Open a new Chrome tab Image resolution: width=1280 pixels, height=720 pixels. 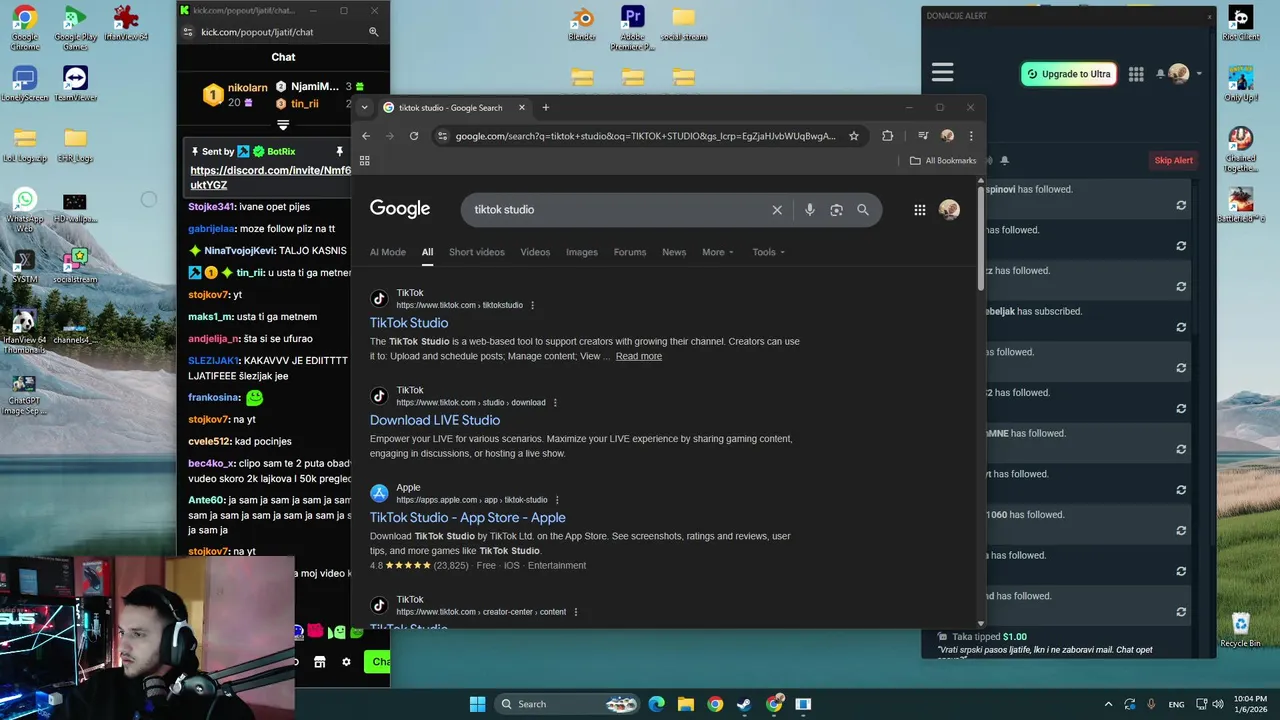pos(546,108)
